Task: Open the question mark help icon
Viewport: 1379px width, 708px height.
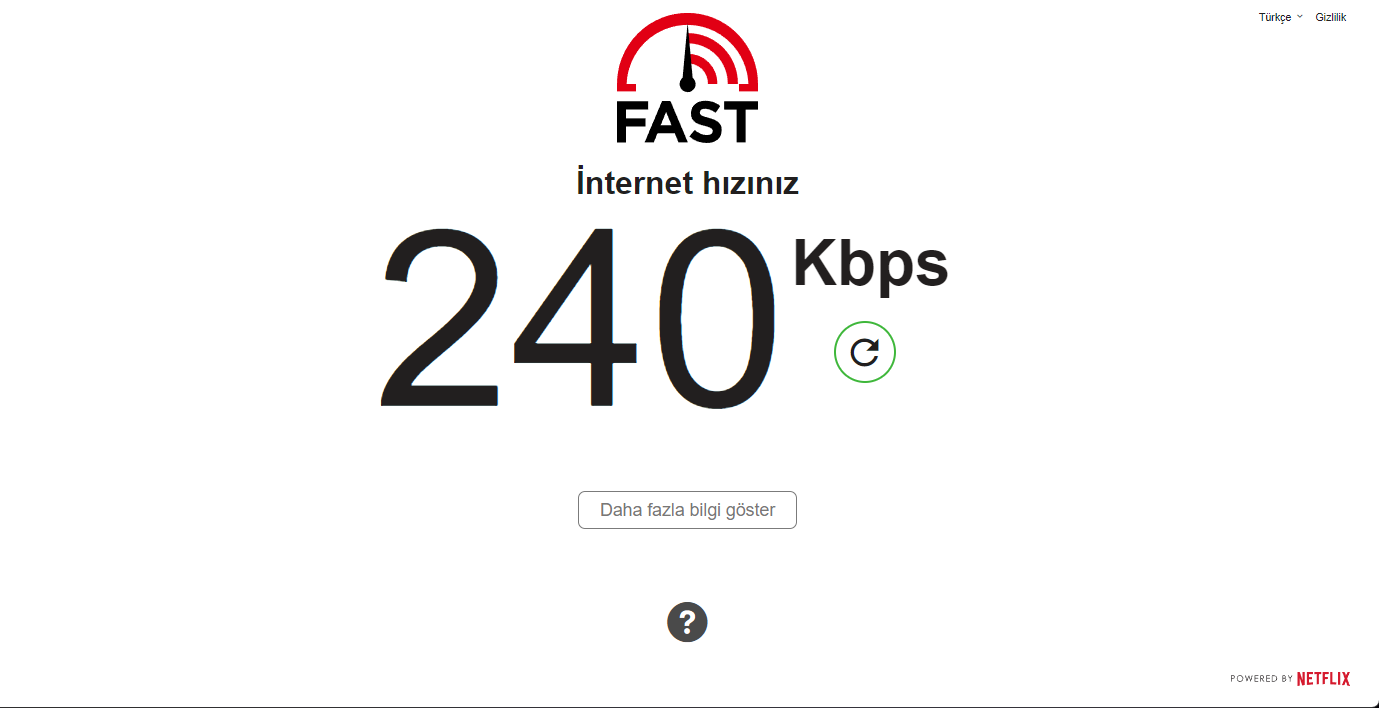Action: (687, 622)
